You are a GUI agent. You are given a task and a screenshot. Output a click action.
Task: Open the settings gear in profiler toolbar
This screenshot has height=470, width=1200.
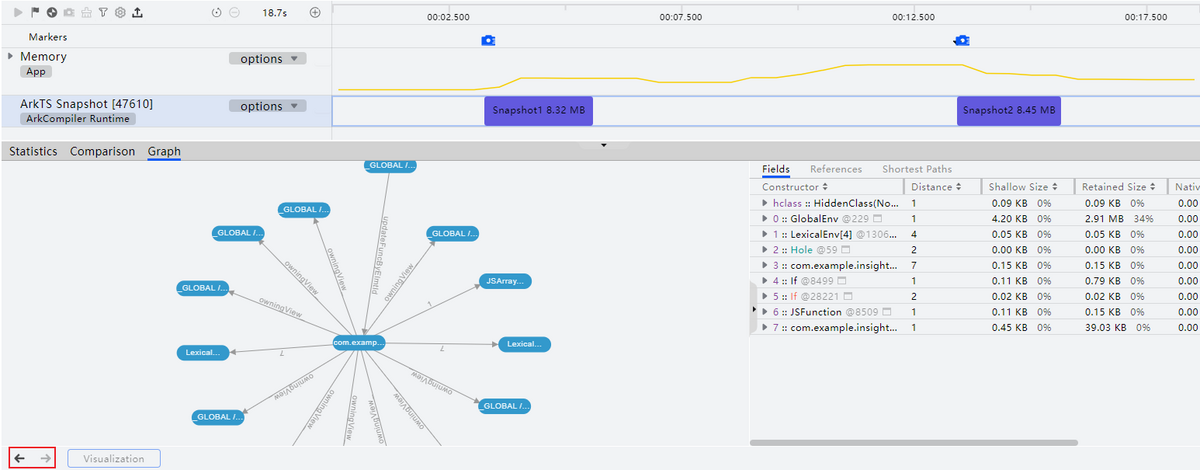(120, 13)
